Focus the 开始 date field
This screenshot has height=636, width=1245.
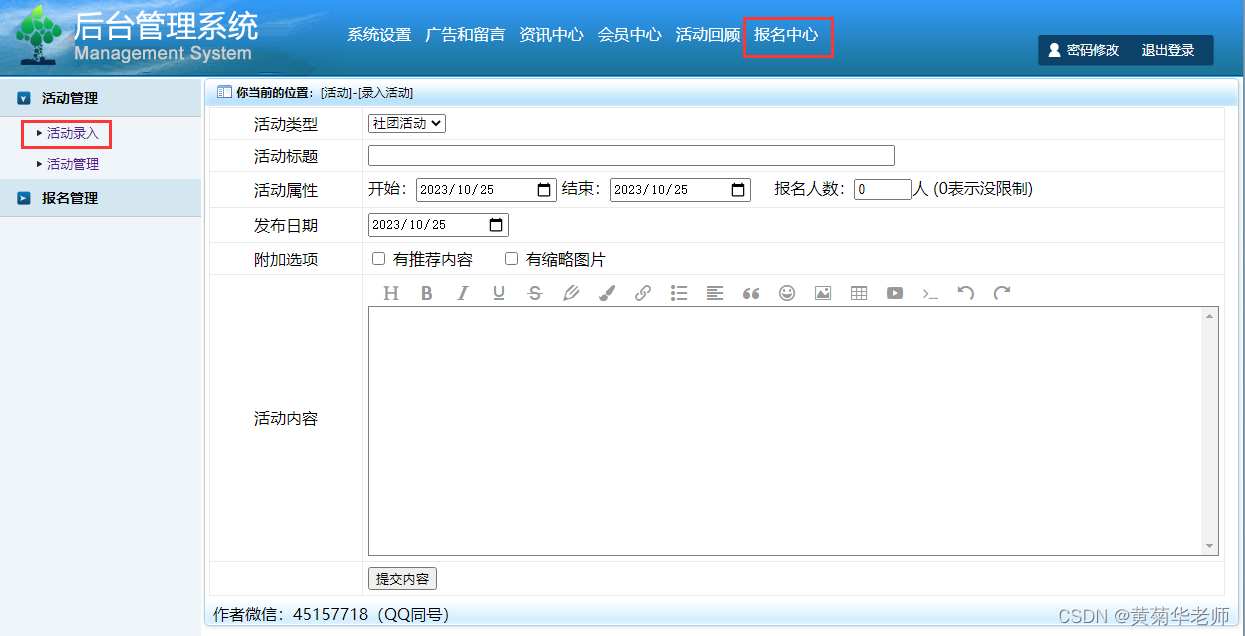(486, 190)
